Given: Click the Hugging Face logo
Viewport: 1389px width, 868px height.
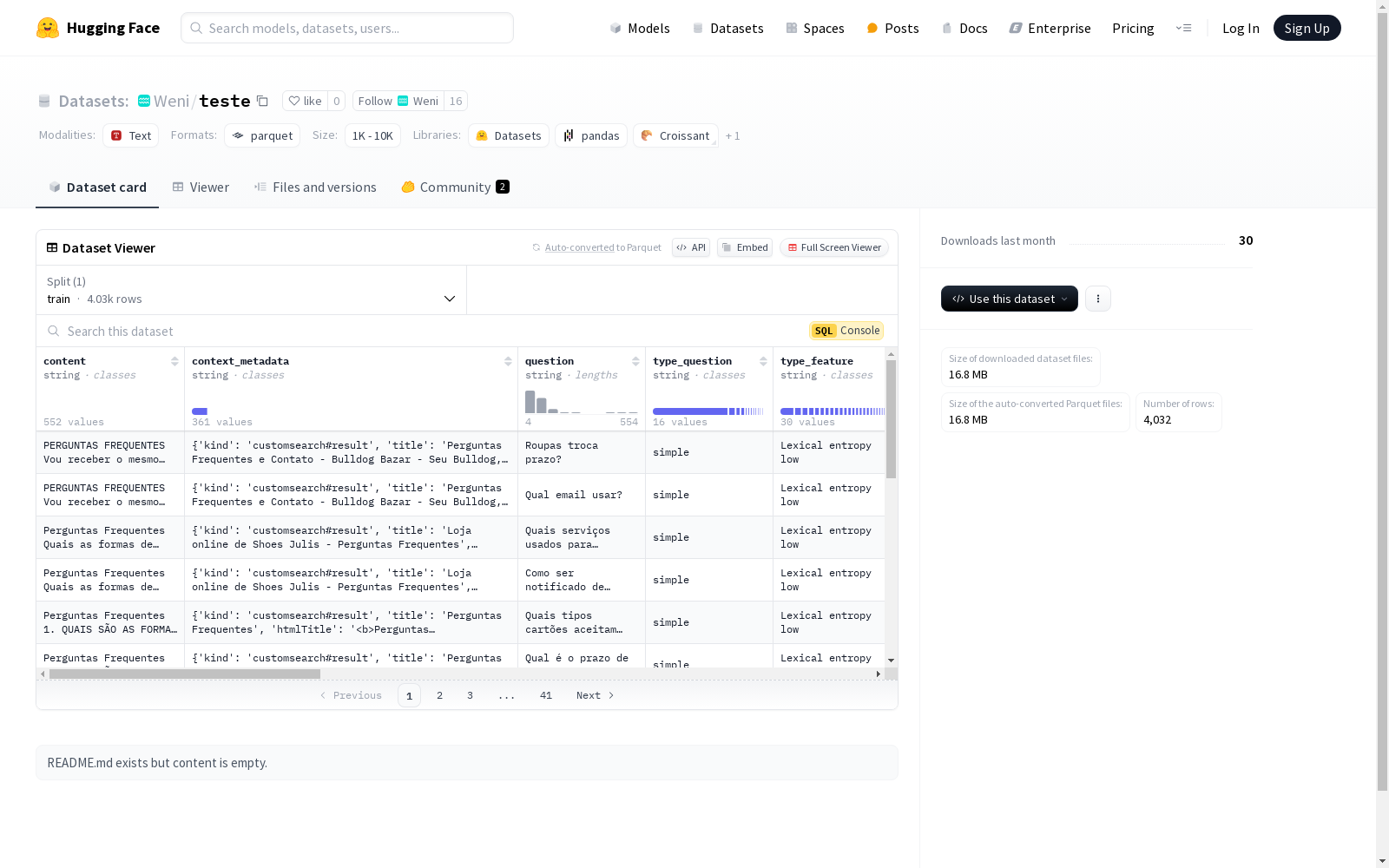Looking at the screenshot, I should (97, 28).
